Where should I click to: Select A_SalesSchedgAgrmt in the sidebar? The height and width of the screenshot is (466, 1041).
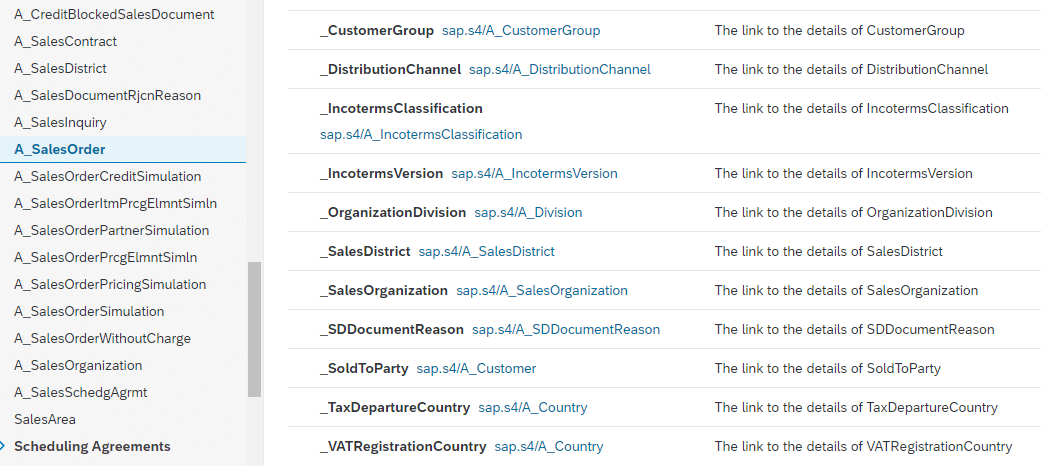[80, 392]
